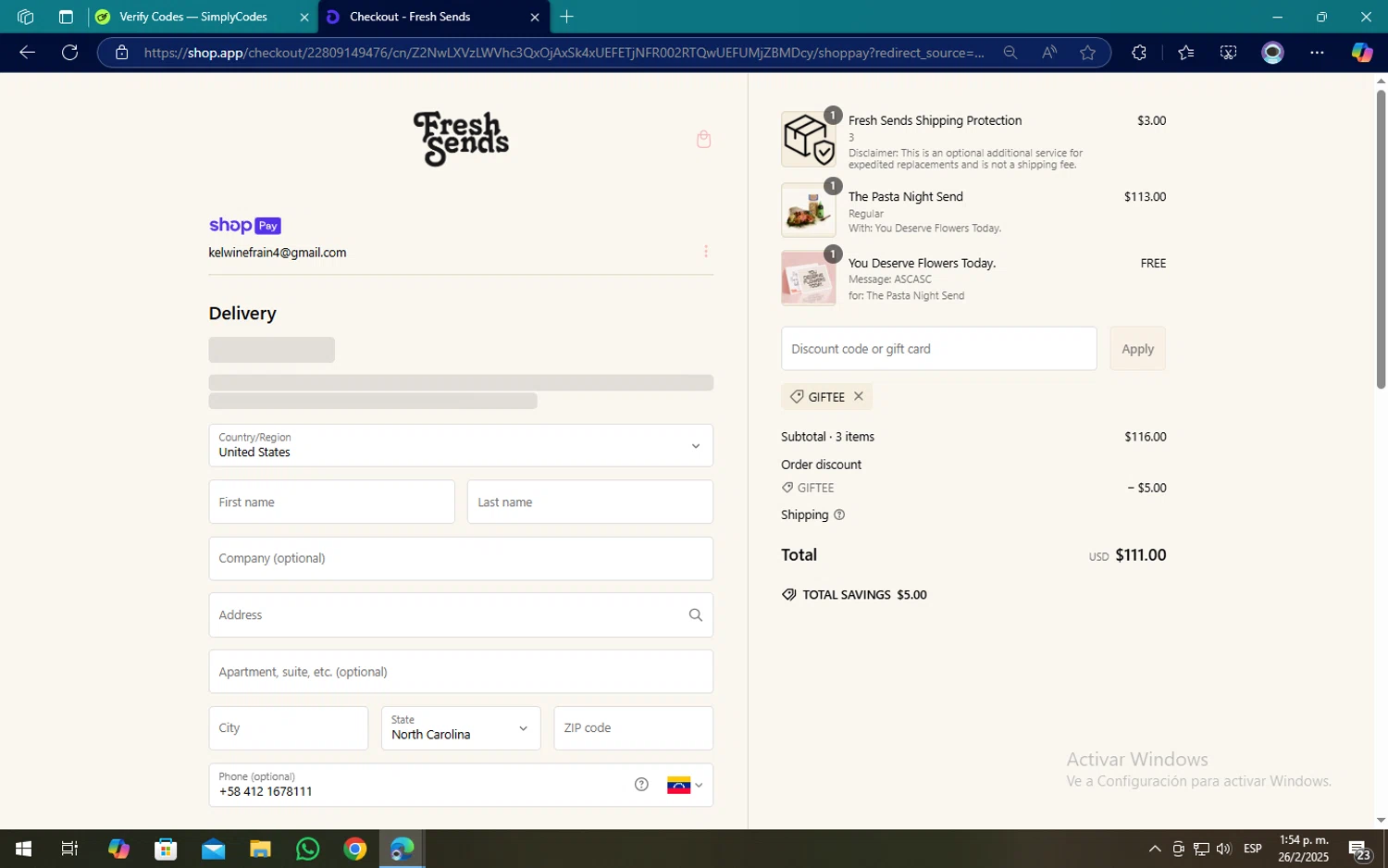This screenshot has width=1388, height=868.
Task: Expand the Country/Region dropdown
Action: pyautogui.click(x=461, y=445)
